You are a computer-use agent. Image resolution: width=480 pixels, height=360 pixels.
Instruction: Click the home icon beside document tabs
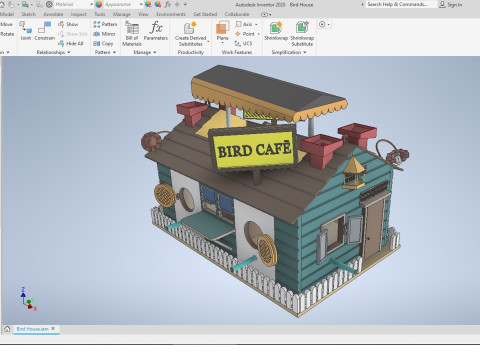pos(7,329)
